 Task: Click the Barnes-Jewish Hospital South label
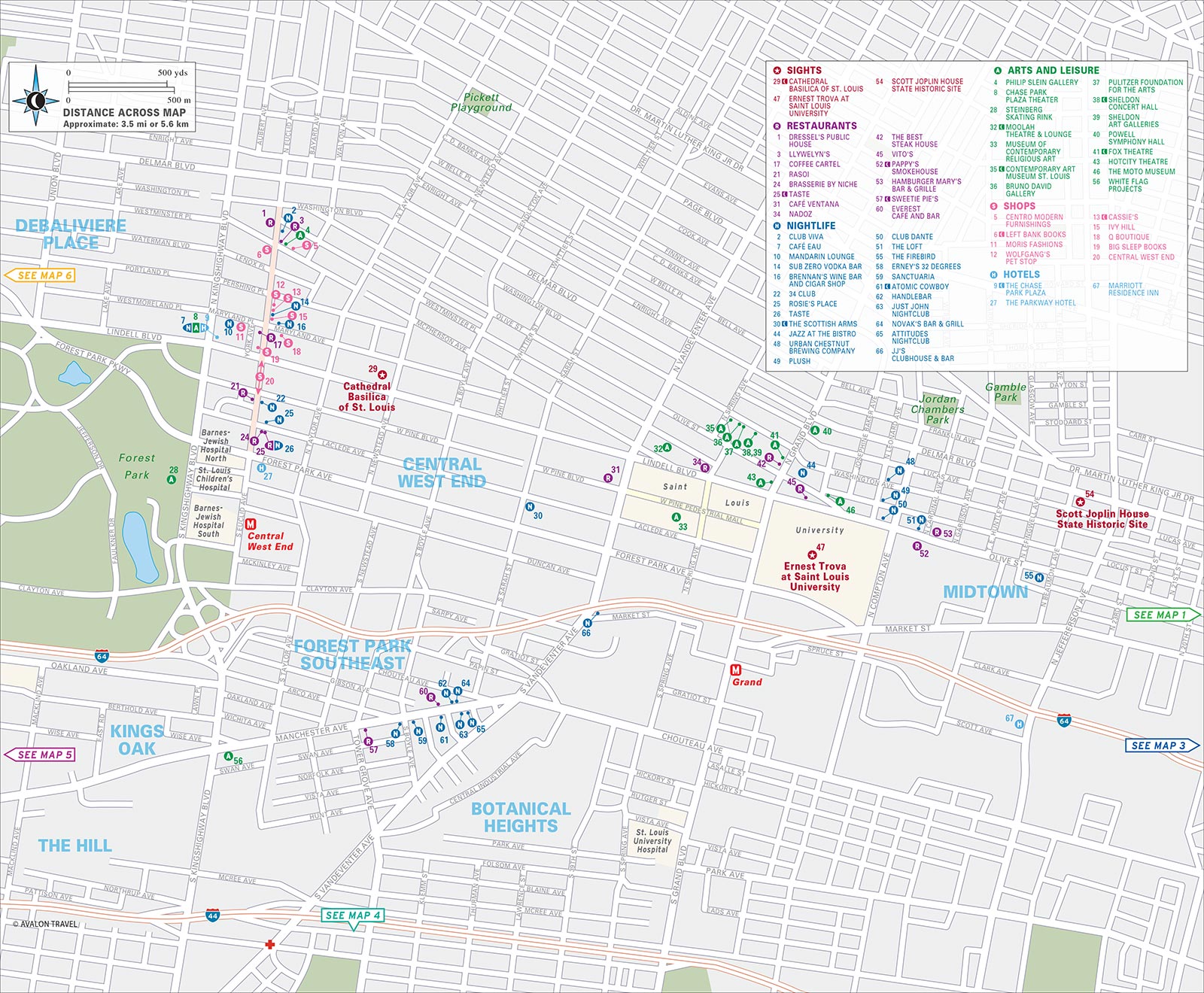tap(208, 521)
